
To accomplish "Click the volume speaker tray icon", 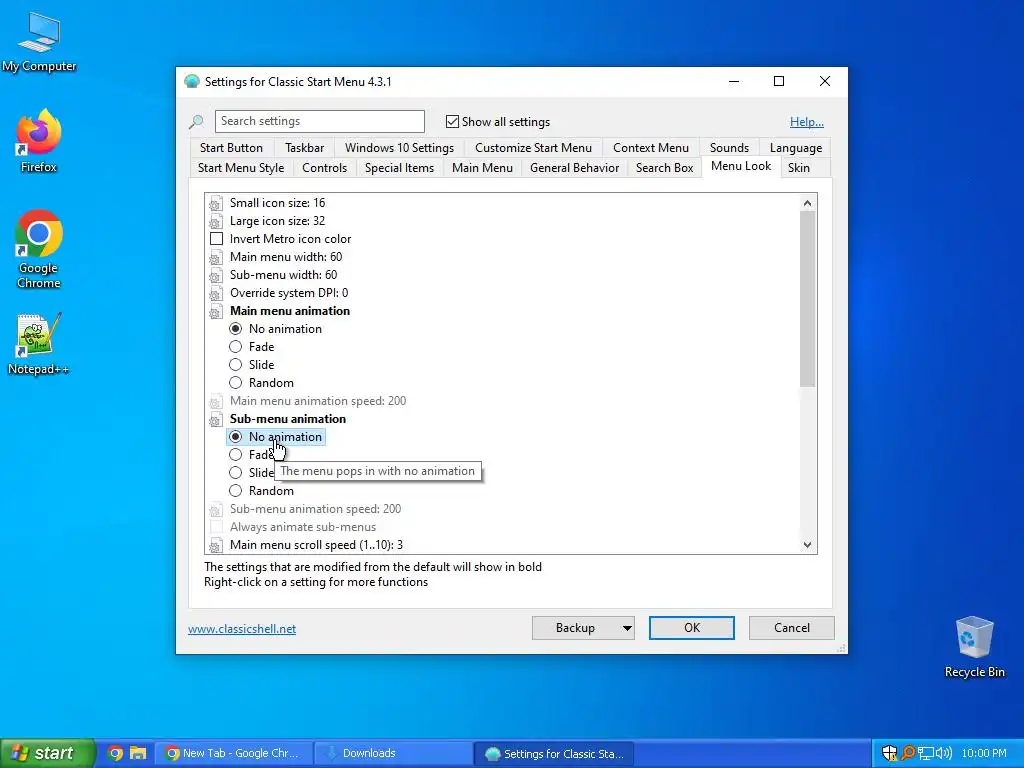I will pyautogui.click(x=944, y=753).
